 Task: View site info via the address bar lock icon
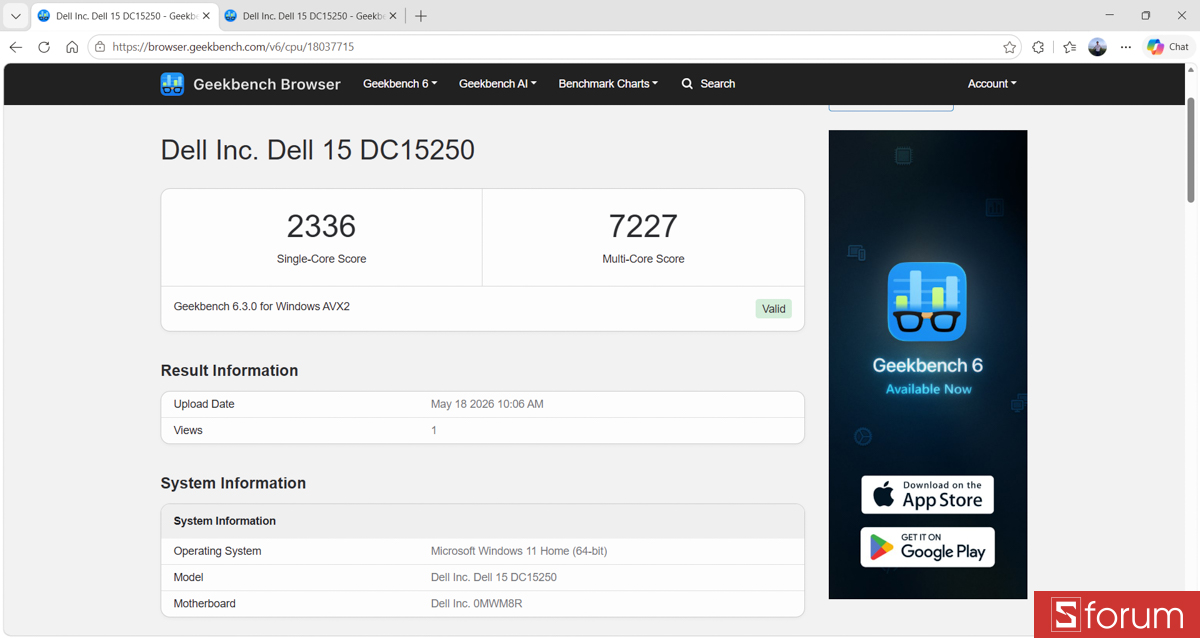(x=98, y=47)
